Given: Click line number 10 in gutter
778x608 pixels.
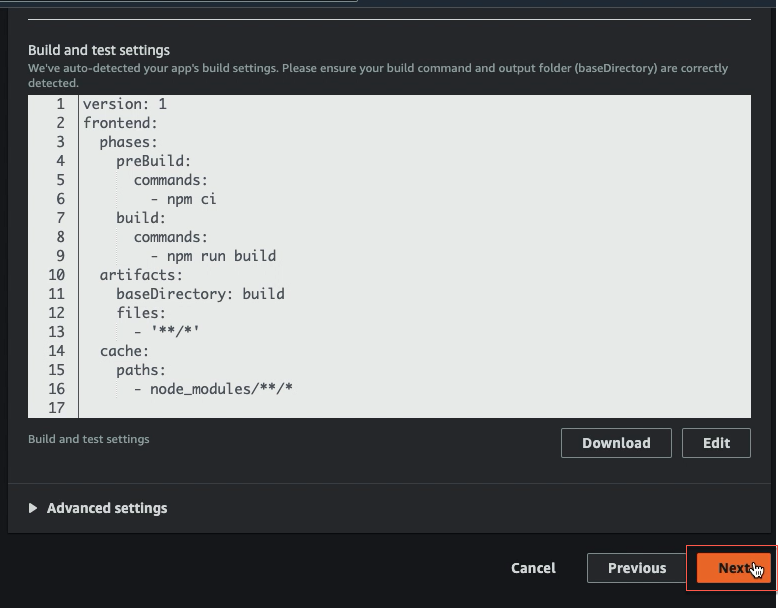Looking at the screenshot, I should pyautogui.click(x=57, y=275).
